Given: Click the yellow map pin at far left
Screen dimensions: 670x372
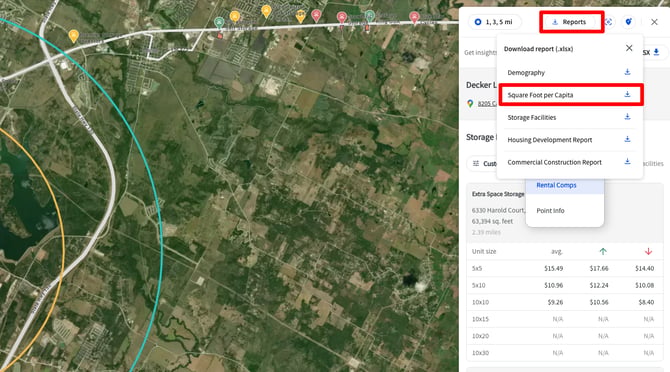Looking at the screenshot, I should pos(73,36).
